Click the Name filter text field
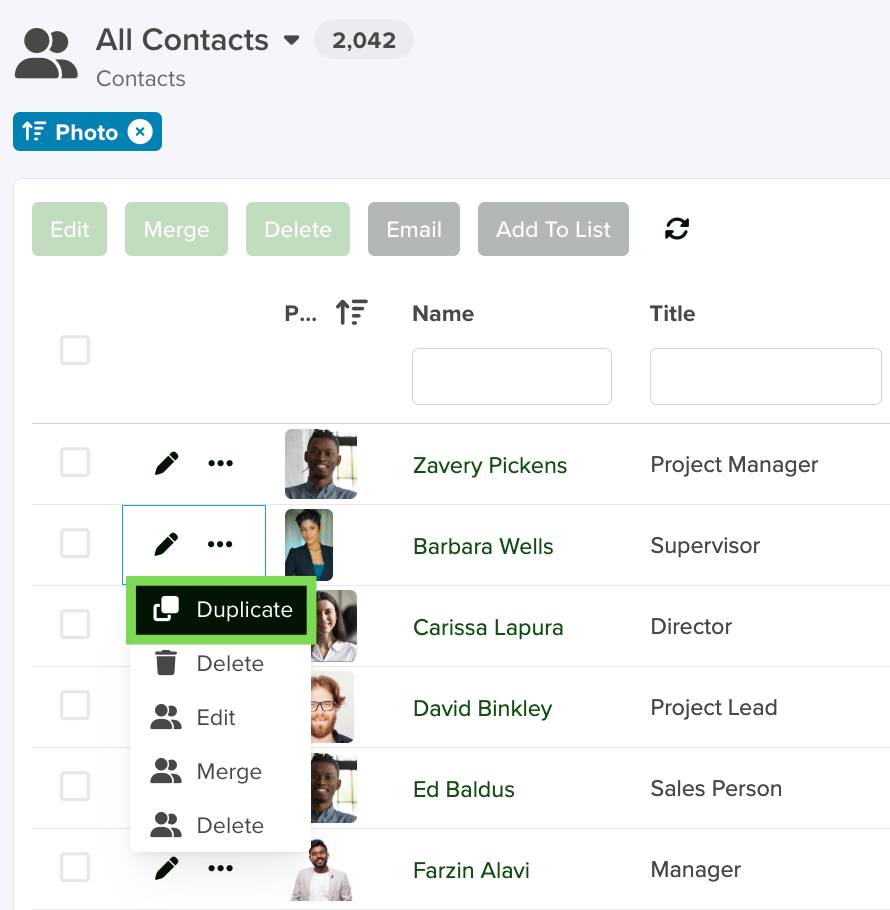The height and width of the screenshot is (910, 890). [511, 377]
